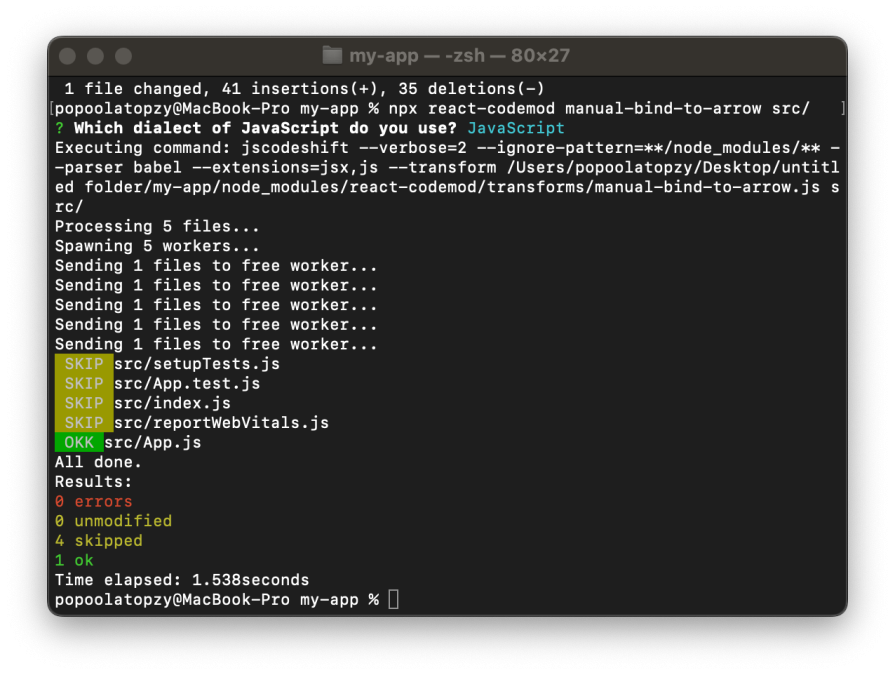Click the src/reportWebVitals.js file path

coord(221,423)
